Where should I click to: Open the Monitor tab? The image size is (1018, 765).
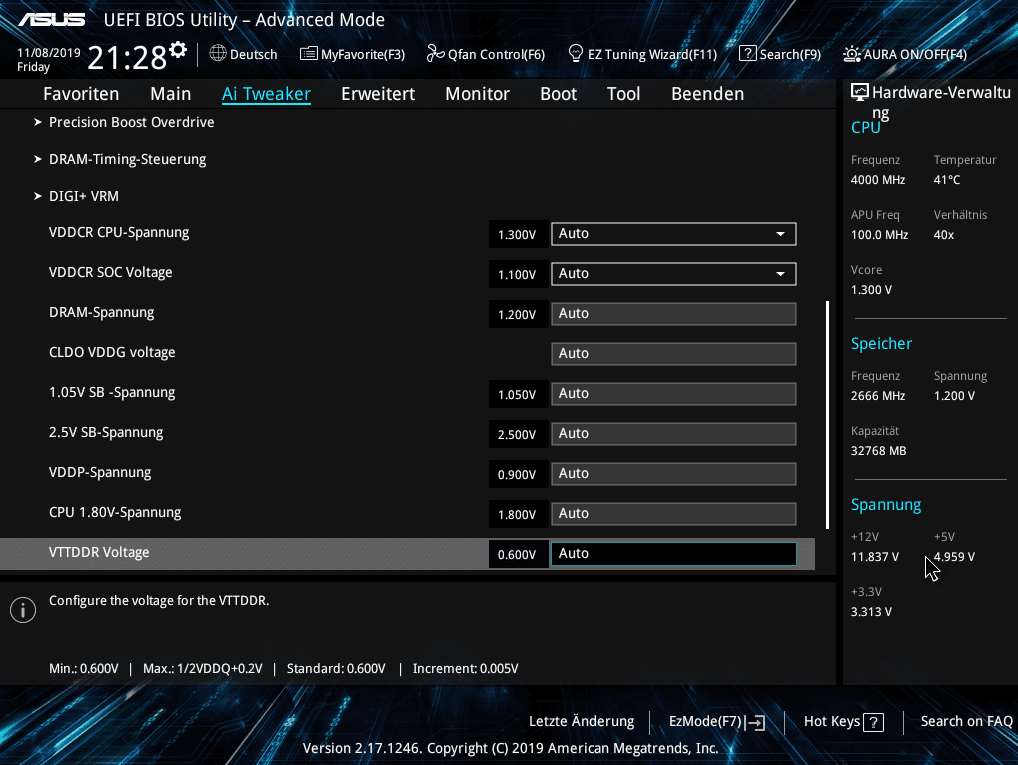pyautogui.click(x=477, y=94)
